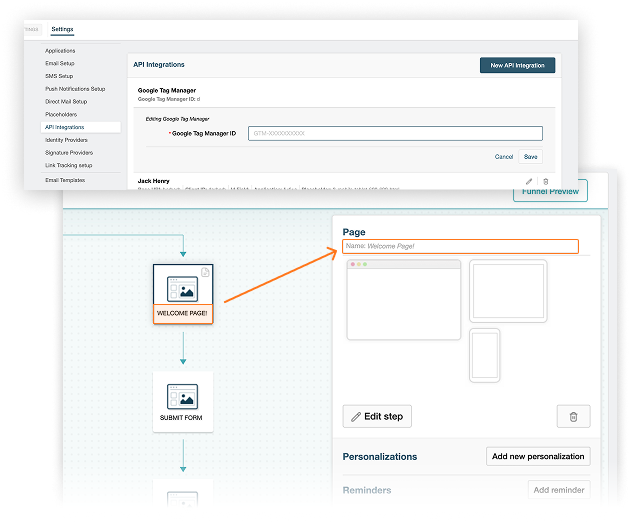Open the desktop browser preview thumbnail
Screen dimensions: 631x532
coord(404,300)
